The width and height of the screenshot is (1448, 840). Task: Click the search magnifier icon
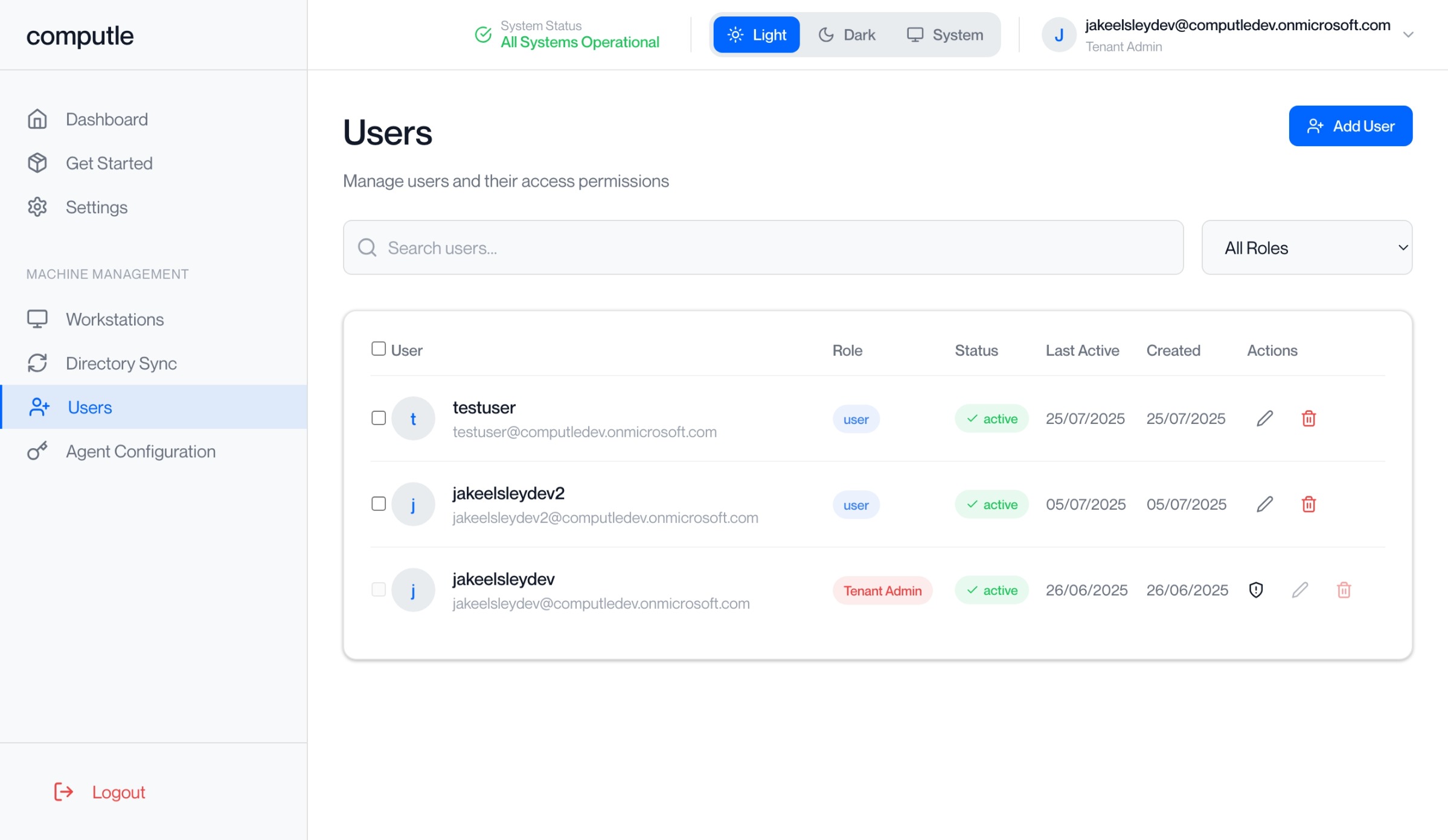click(x=367, y=248)
